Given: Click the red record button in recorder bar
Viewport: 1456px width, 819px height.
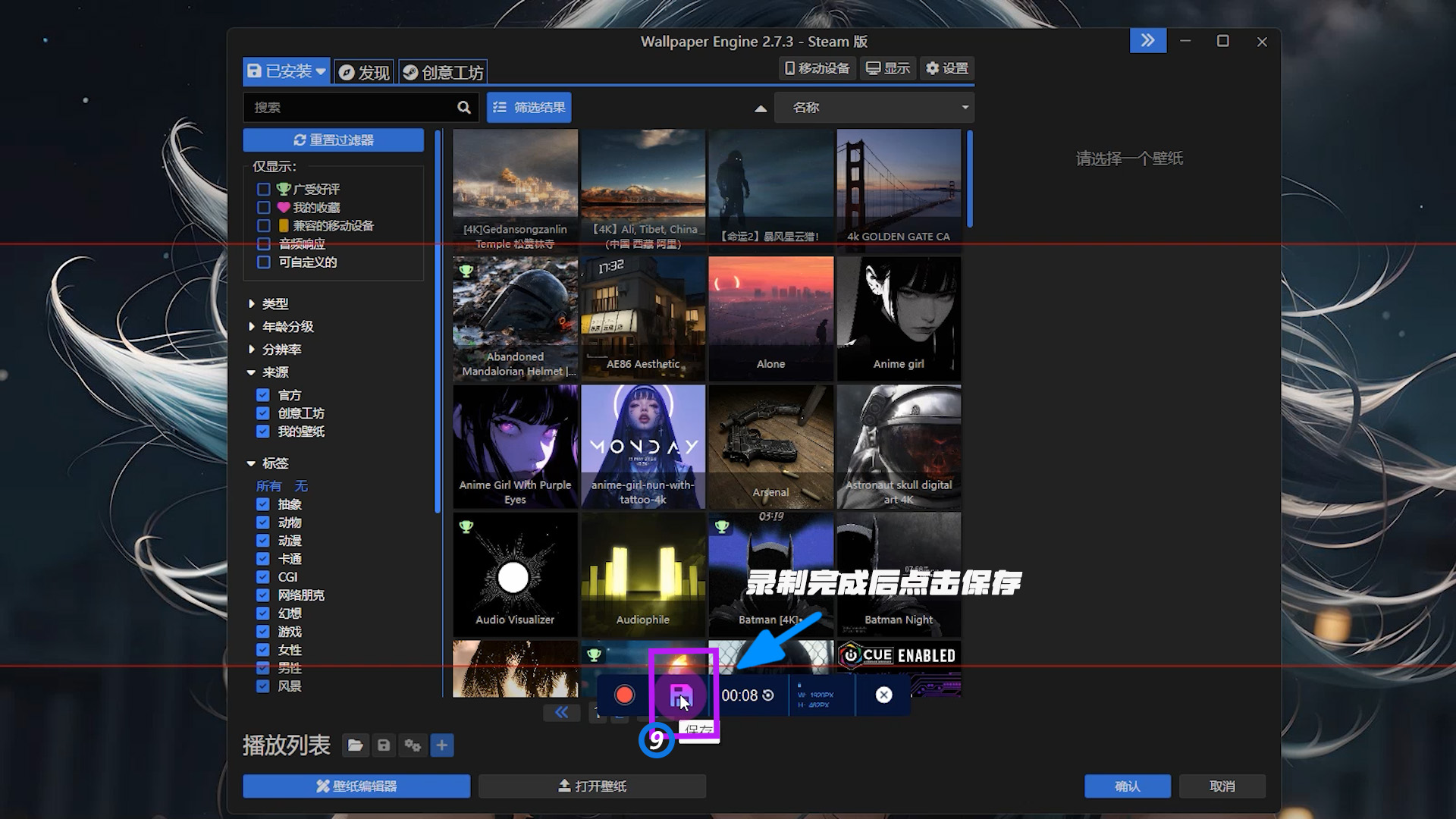Looking at the screenshot, I should pos(624,695).
